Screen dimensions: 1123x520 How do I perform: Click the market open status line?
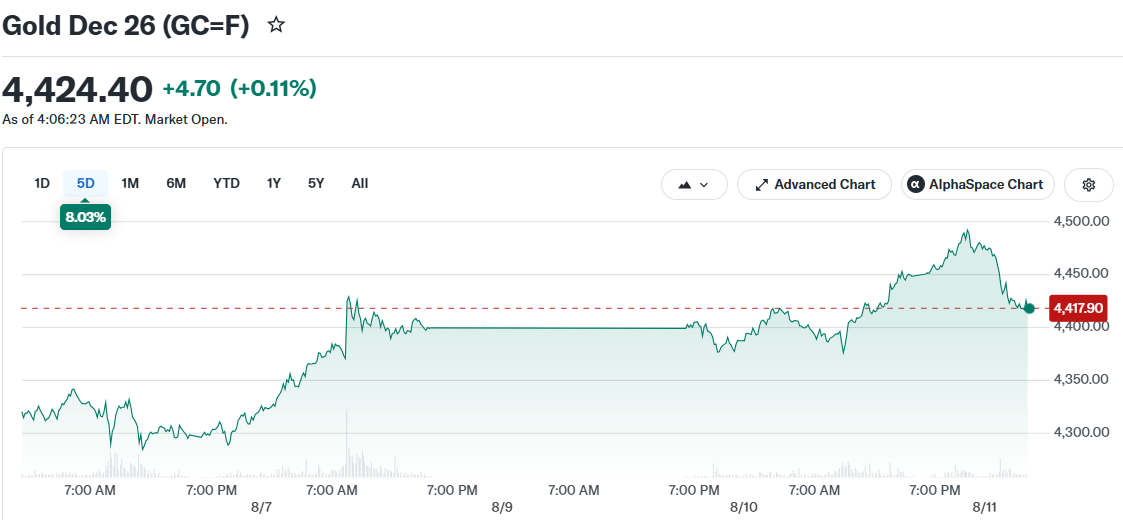(115, 120)
